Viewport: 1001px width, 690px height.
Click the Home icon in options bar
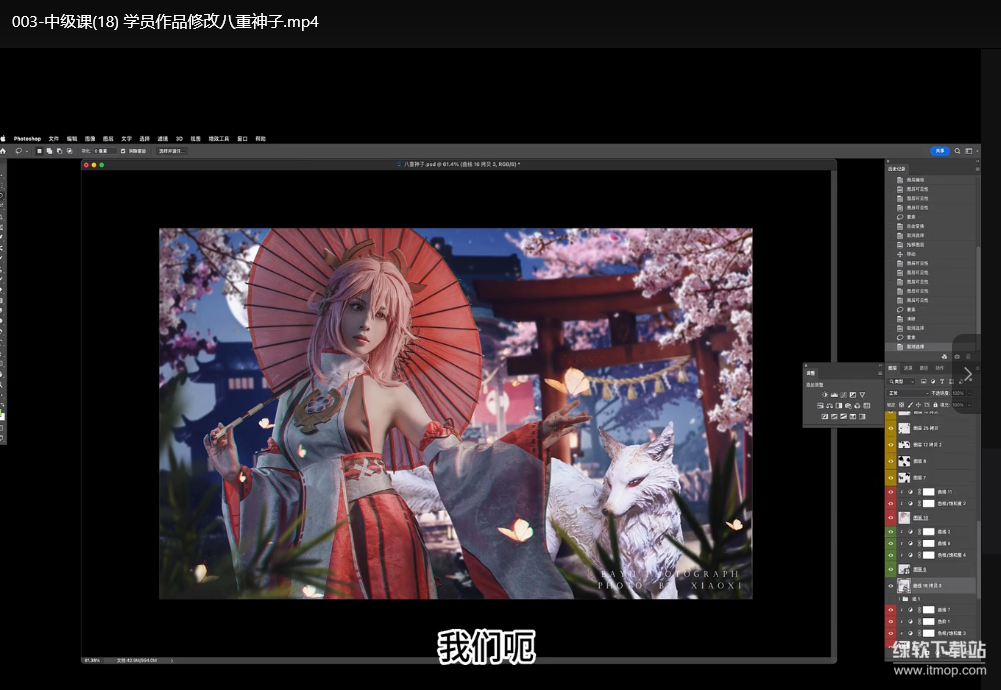[x=3, y=151]
